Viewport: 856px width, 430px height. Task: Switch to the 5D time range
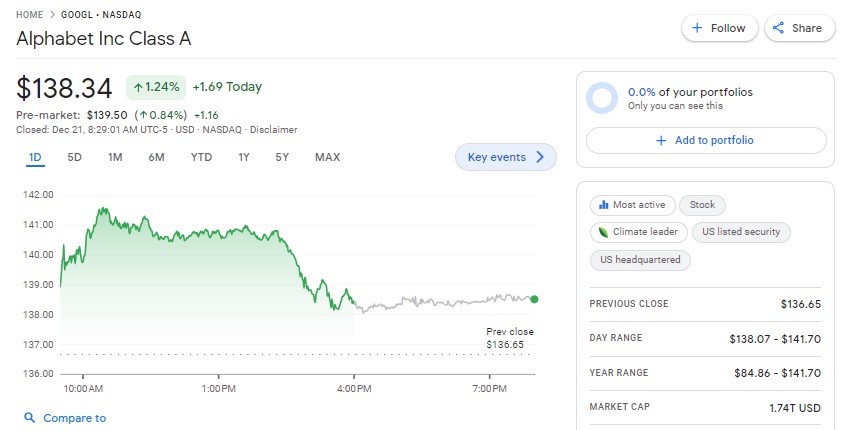coord(75,157)
